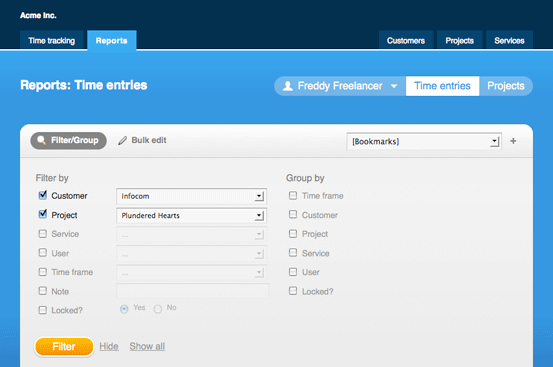Click the Hide link
The width and height of the screenshot is (553, 367).
109,346
